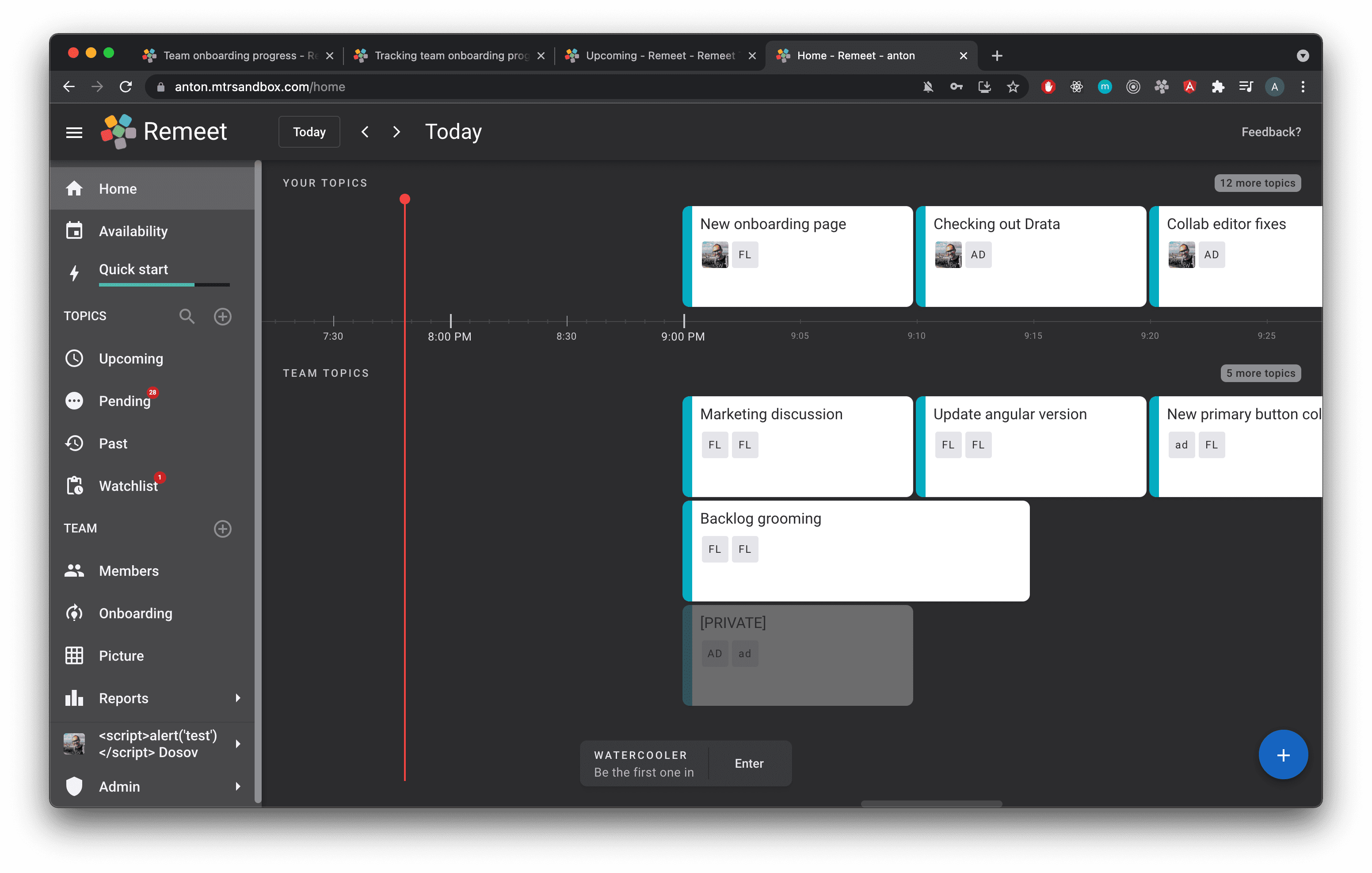Viewport: 1372px width, 873px height.
Task: Open the media control playlist icon
Action: (1246, 87)
